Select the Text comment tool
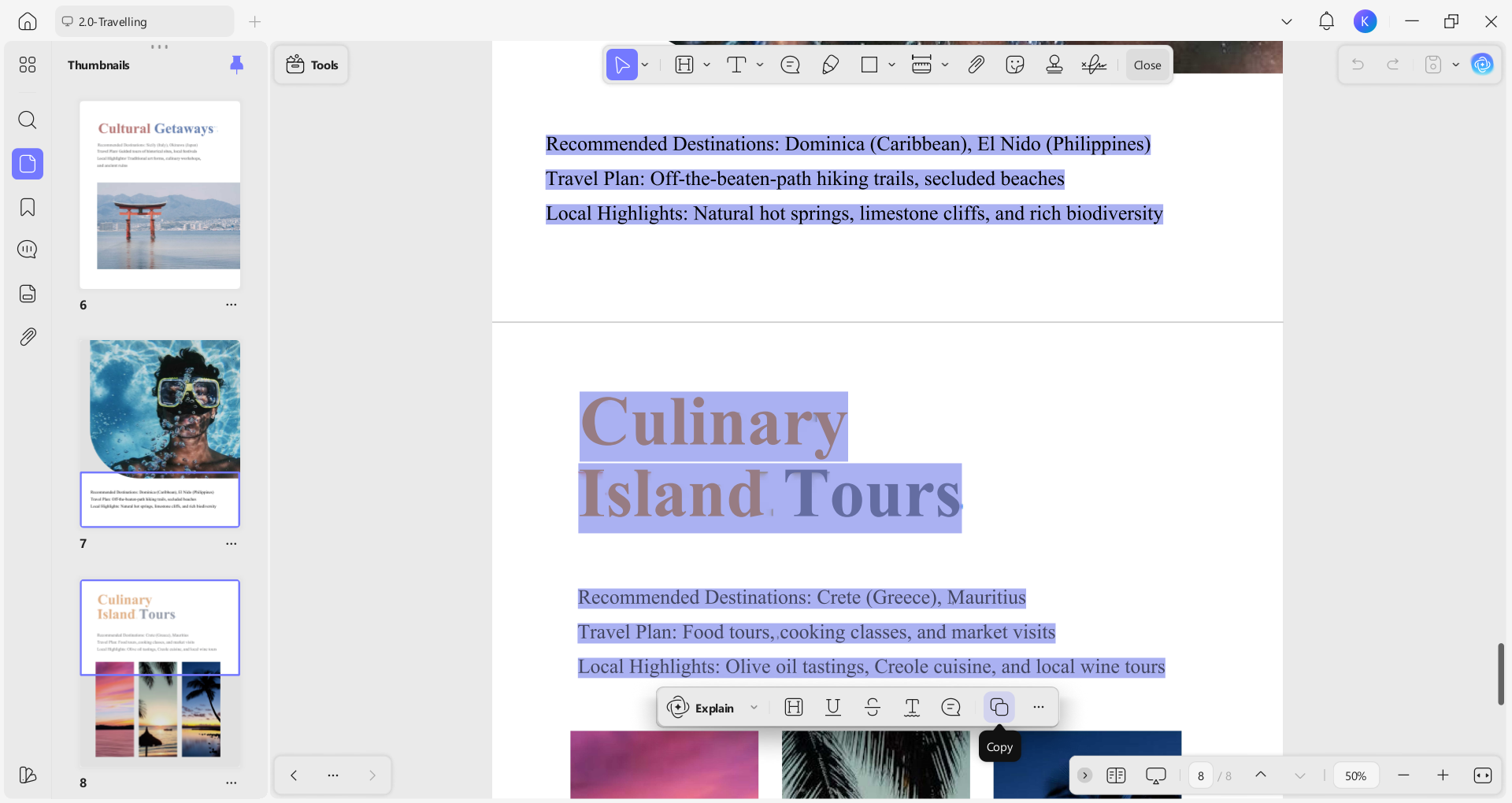The image size is (1512, 803). [736, 65]
